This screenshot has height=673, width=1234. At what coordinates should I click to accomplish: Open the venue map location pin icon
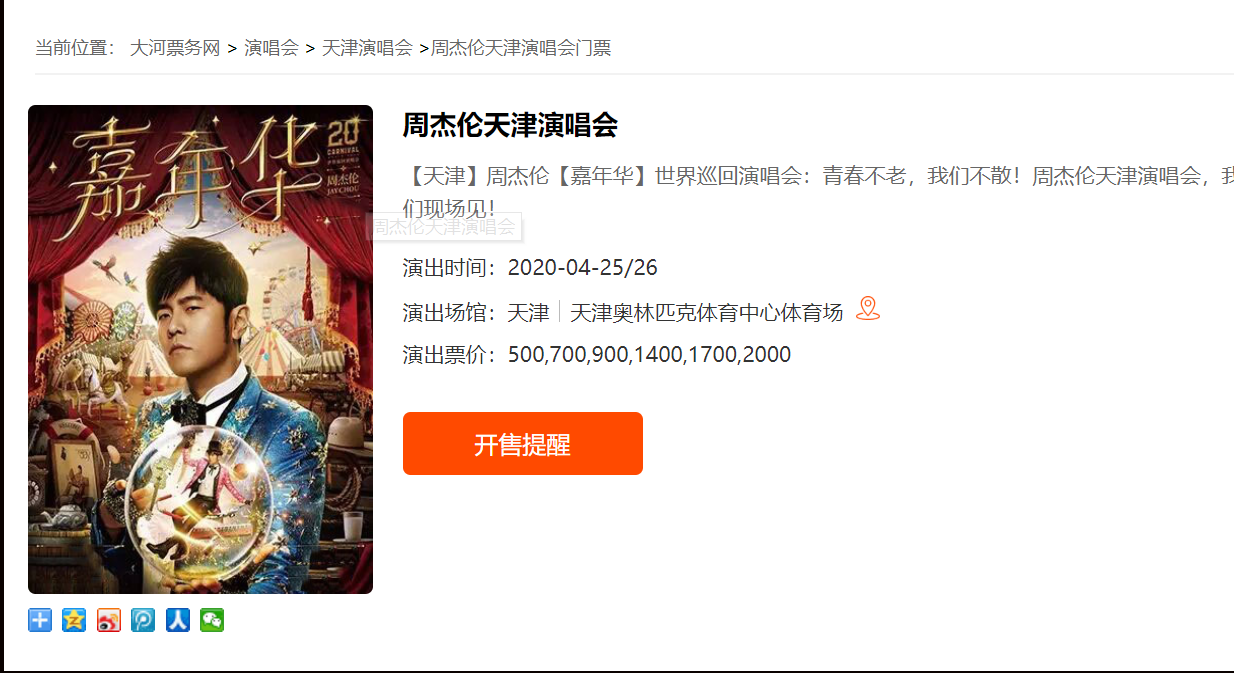tap(868, 309)
